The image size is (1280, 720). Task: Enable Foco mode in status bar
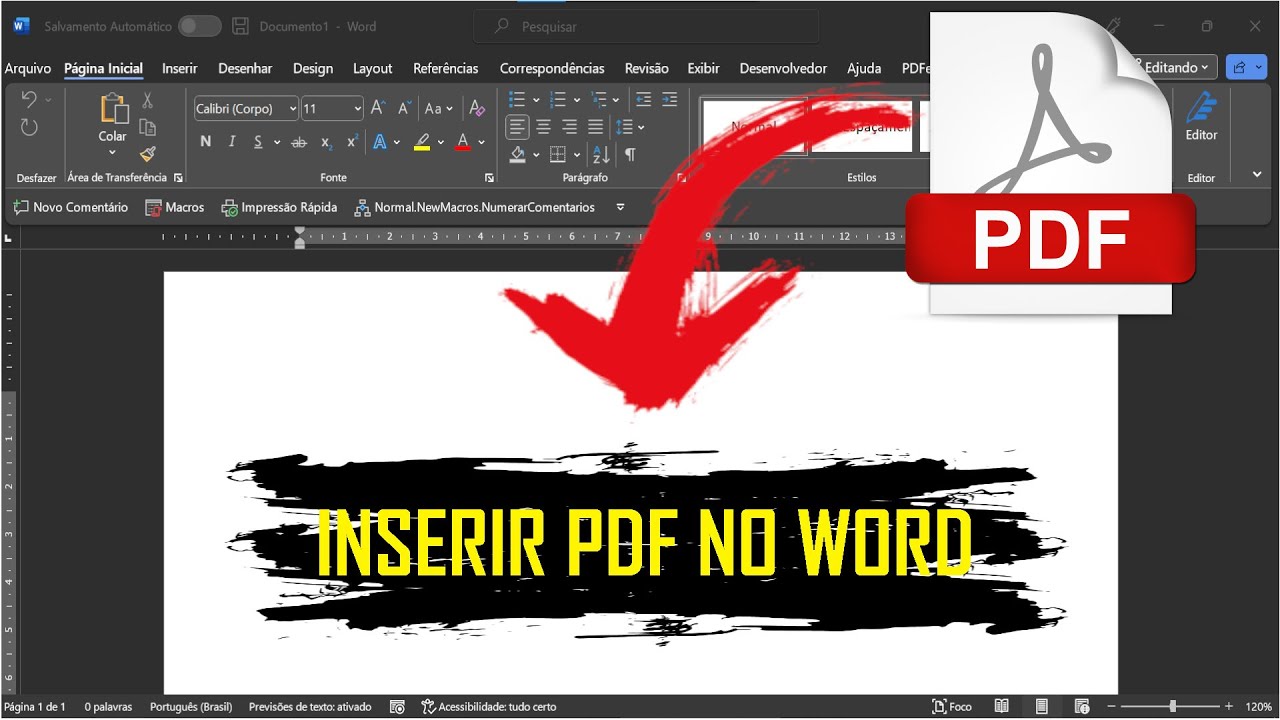pyautogui.click(x=951, y=706)
